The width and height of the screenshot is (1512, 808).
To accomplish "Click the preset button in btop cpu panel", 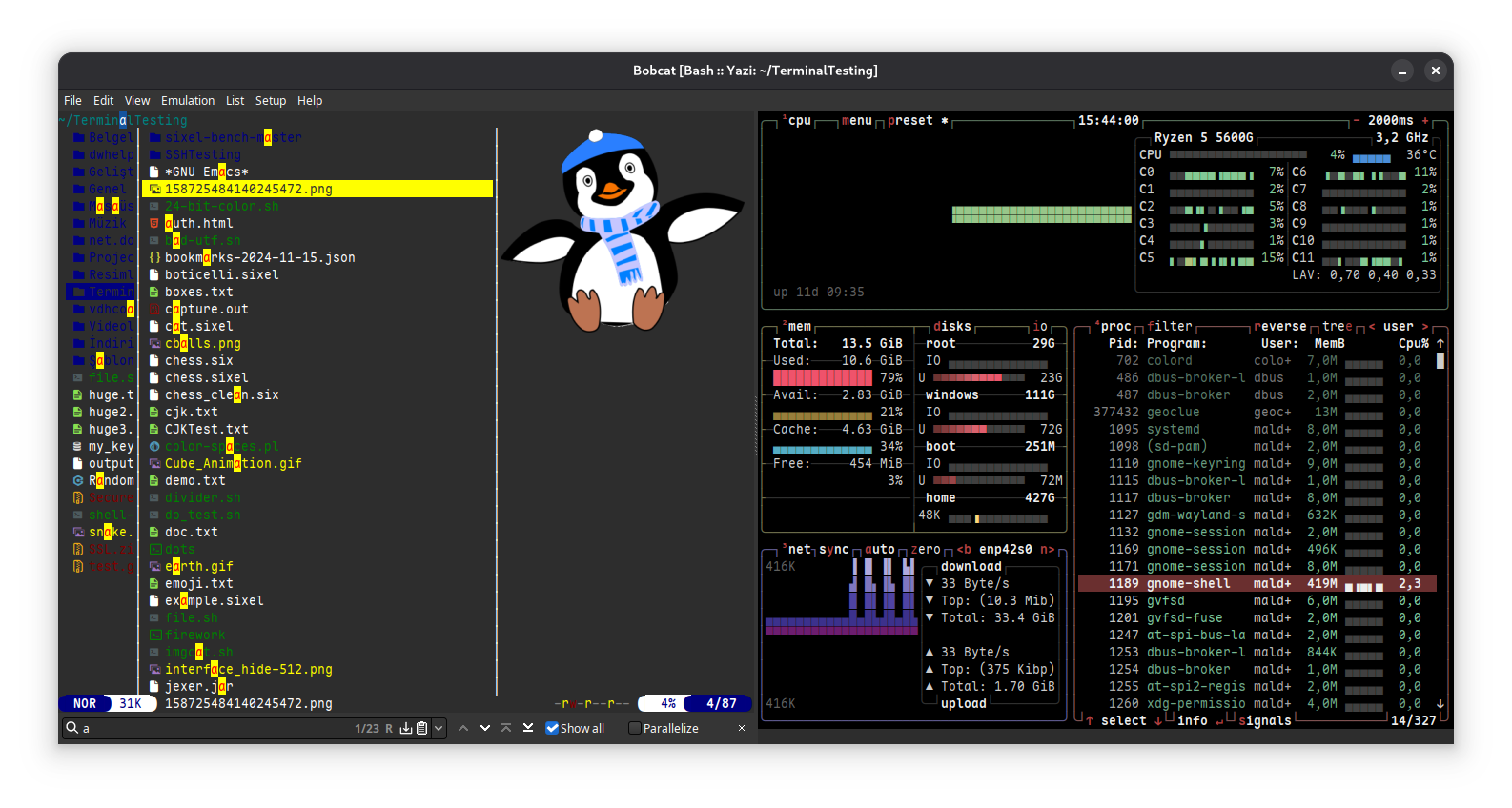I will (910, 120).
